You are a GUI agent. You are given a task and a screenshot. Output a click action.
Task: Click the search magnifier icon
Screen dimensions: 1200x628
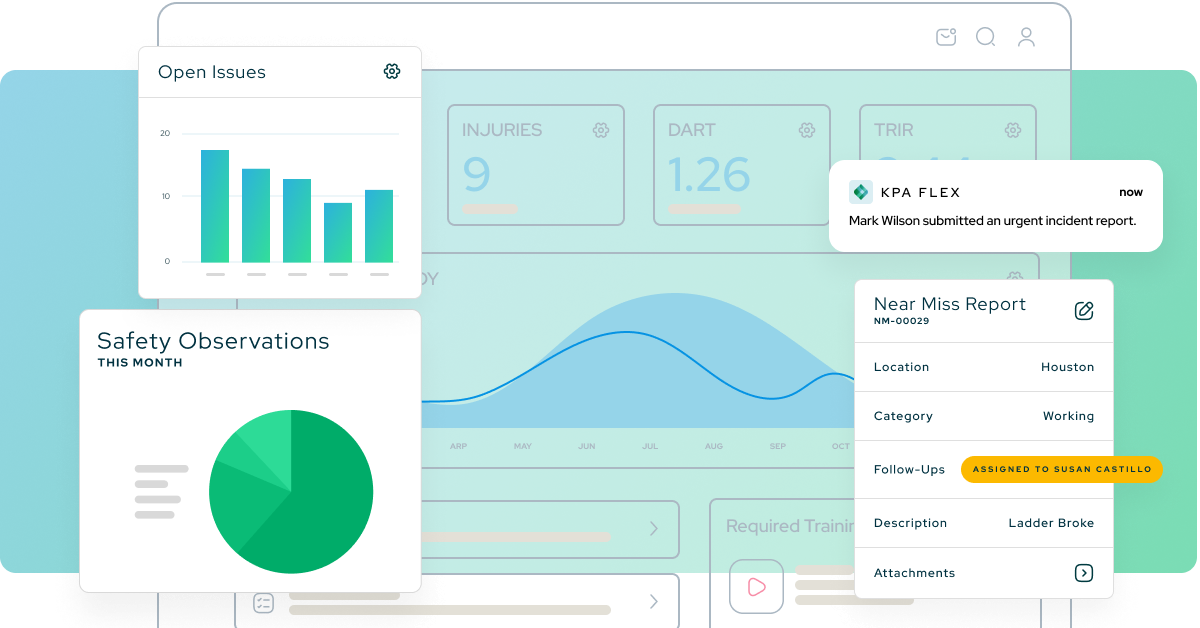(985, 37)
